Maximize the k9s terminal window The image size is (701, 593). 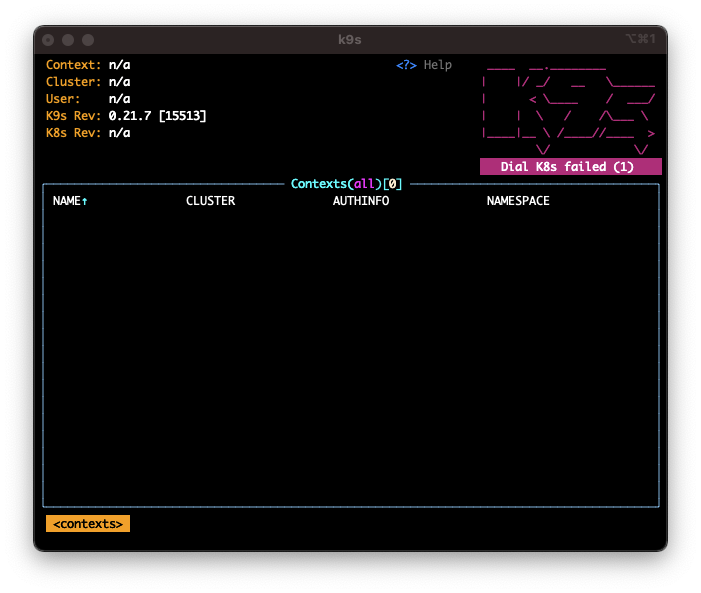[x=88, y=39]
